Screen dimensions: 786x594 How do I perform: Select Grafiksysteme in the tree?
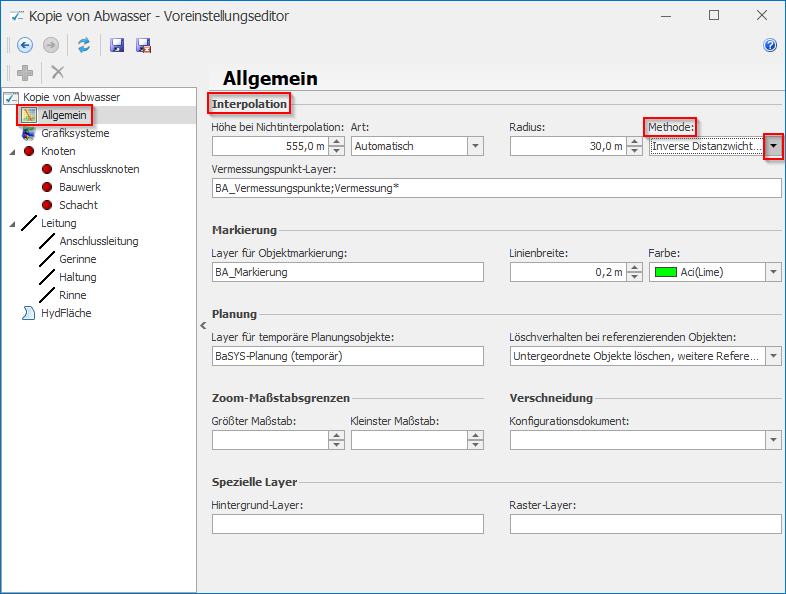pos(75,133)
